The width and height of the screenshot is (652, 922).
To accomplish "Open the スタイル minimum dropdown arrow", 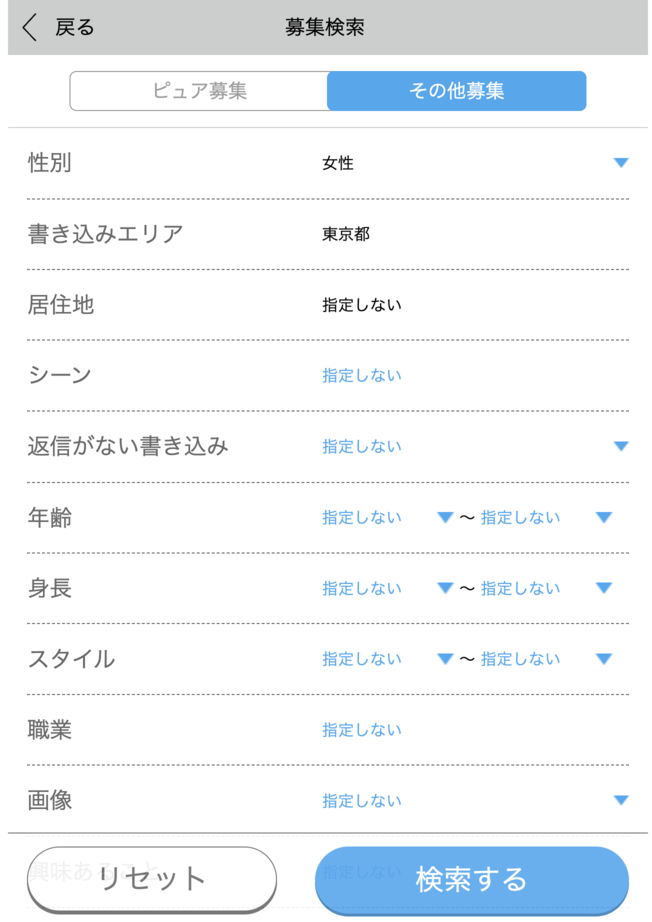I will [445, 659].
